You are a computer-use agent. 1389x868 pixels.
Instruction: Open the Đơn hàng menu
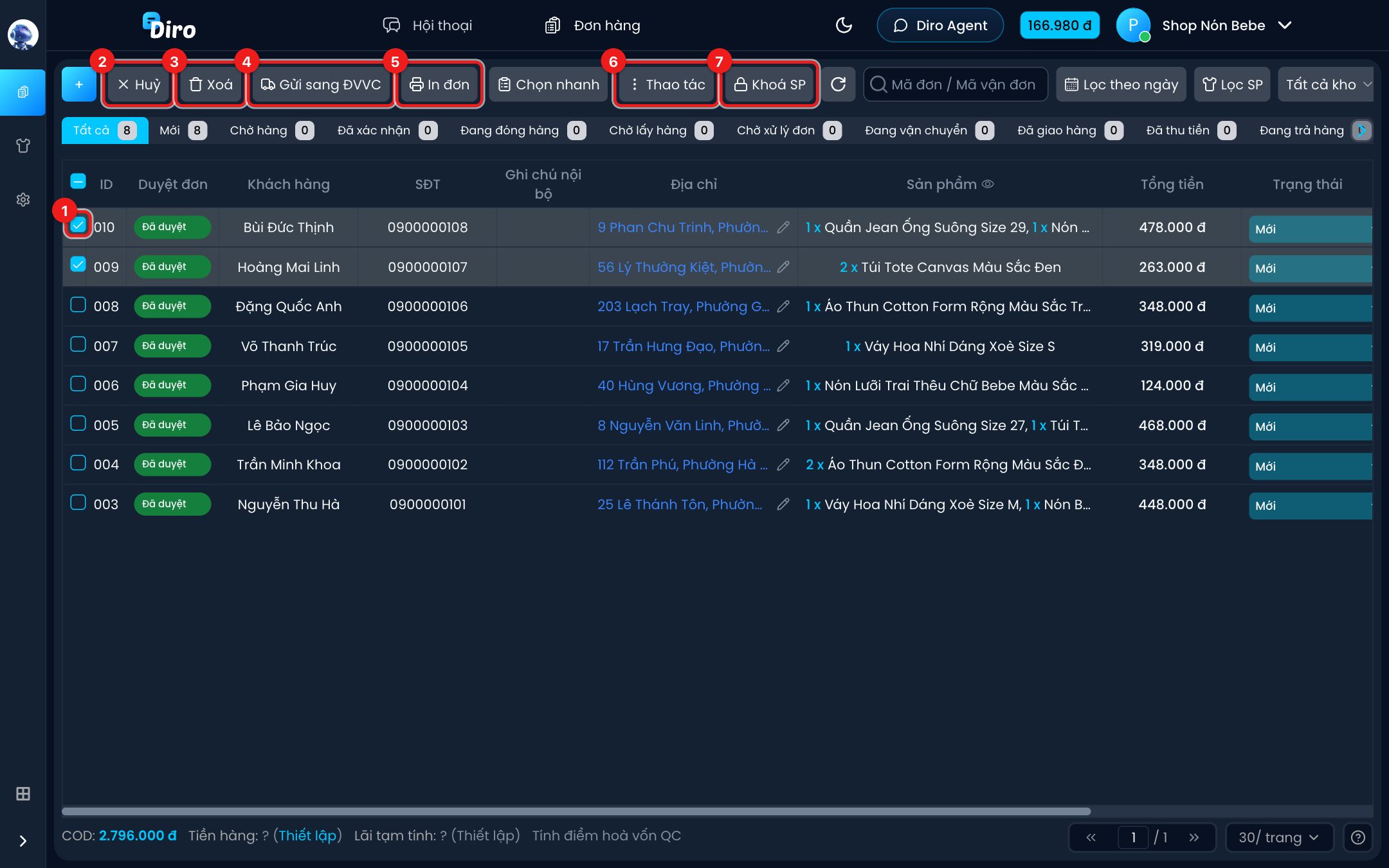592,26
